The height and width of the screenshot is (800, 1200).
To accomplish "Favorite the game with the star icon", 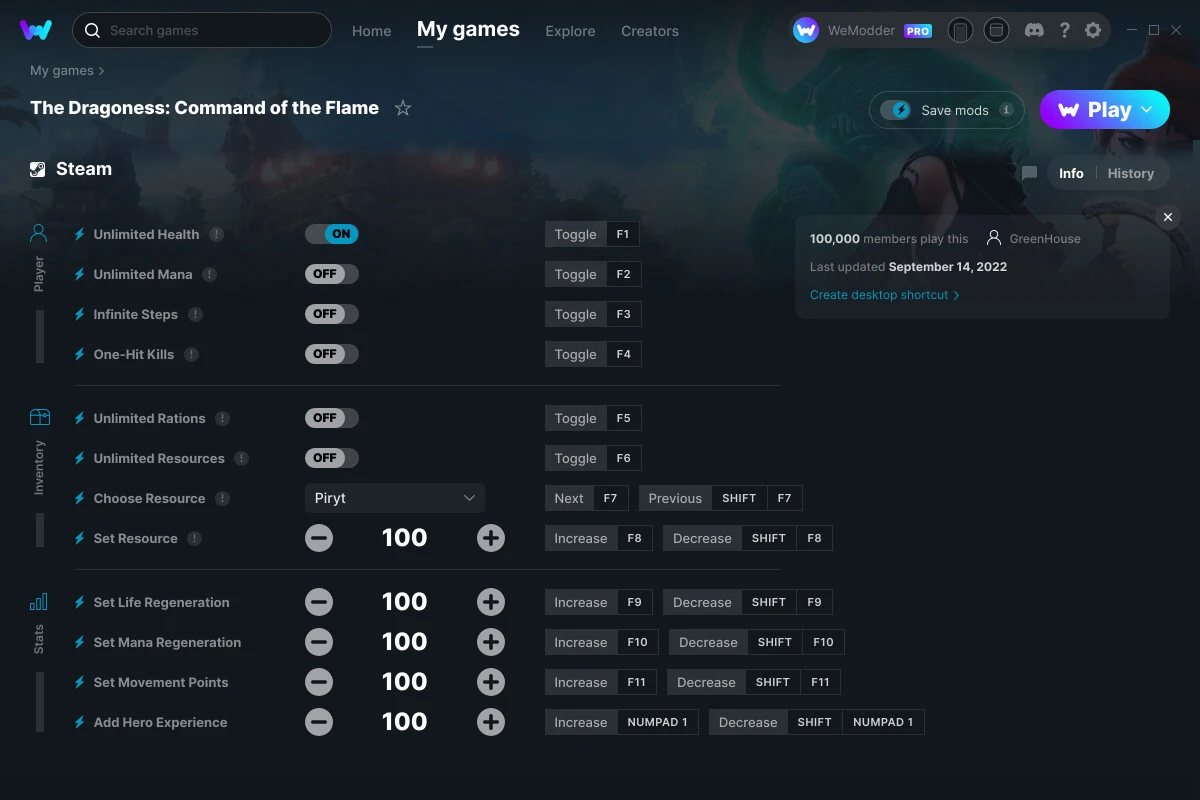I will [x=403, y=108].
